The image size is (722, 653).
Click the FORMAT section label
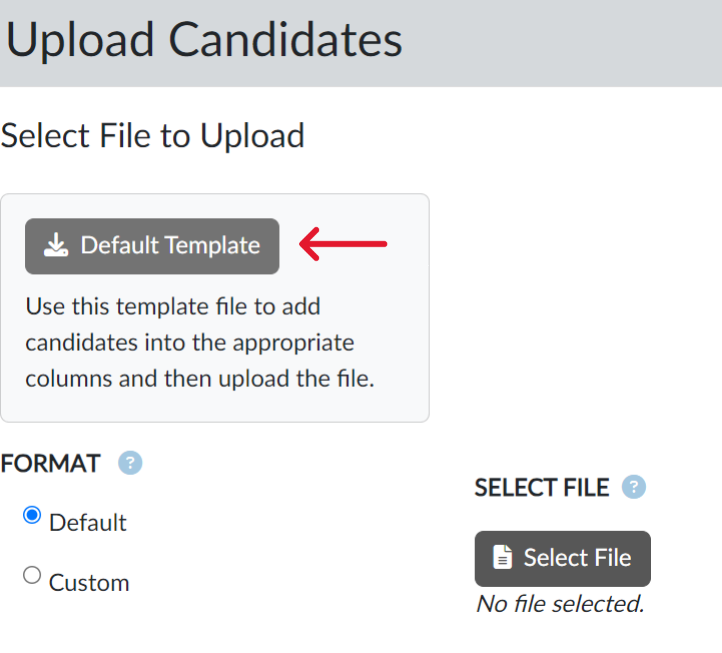coord(51,464)
